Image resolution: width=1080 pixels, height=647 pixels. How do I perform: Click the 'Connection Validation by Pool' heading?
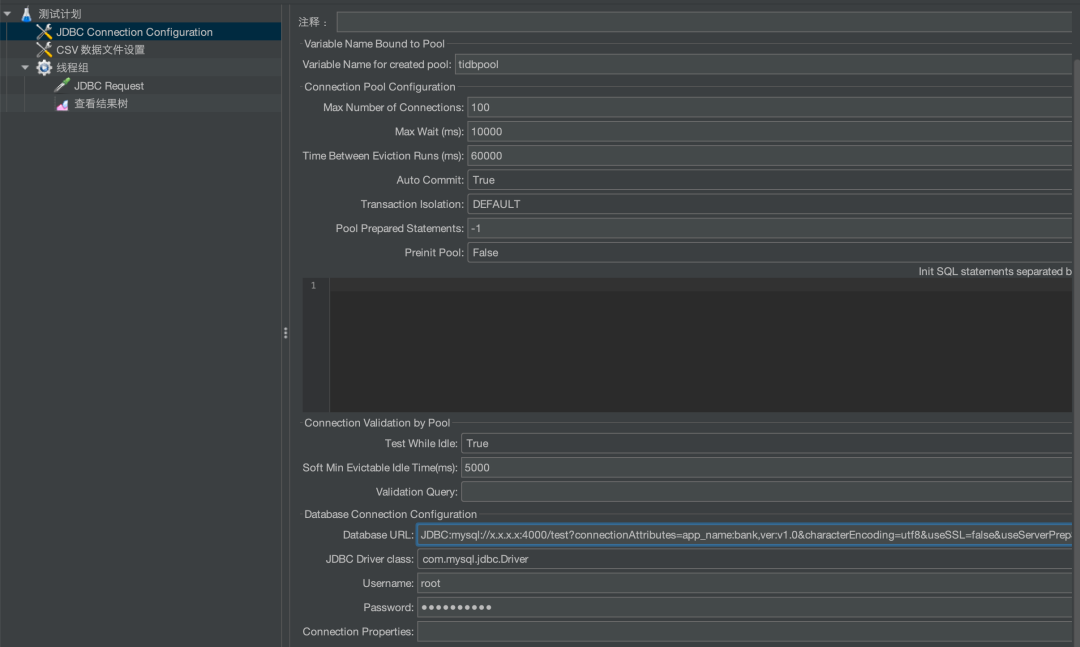(x=377, y=422)
